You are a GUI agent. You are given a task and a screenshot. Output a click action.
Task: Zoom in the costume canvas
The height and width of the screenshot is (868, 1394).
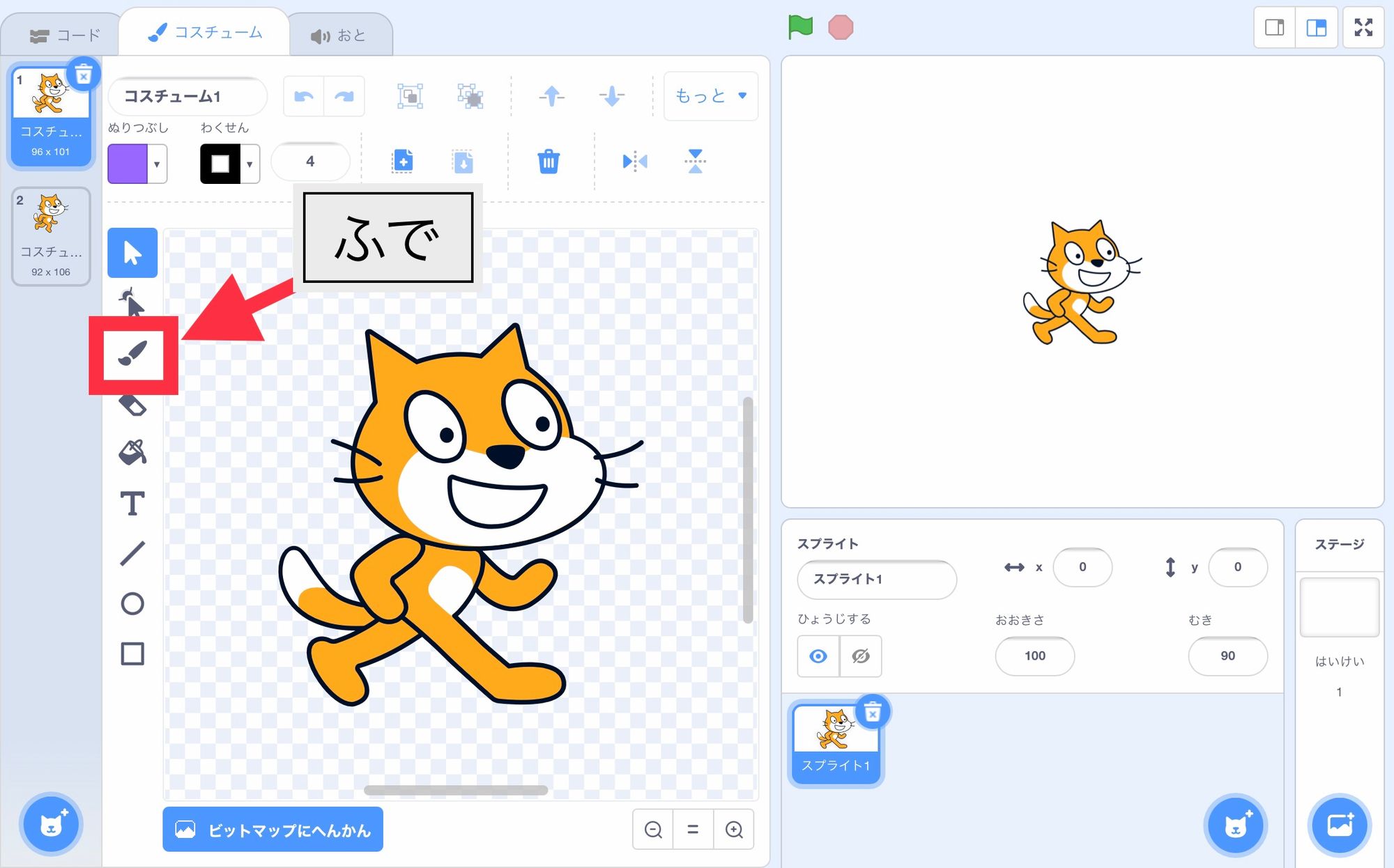[x=734, y=830]
